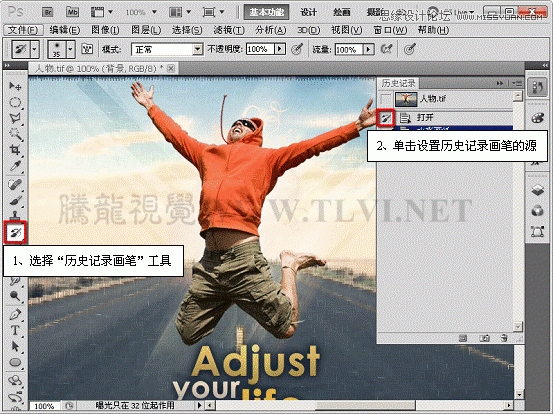Delete current history state with trash icon
The image size is (553, 414).
click(504, 338)
